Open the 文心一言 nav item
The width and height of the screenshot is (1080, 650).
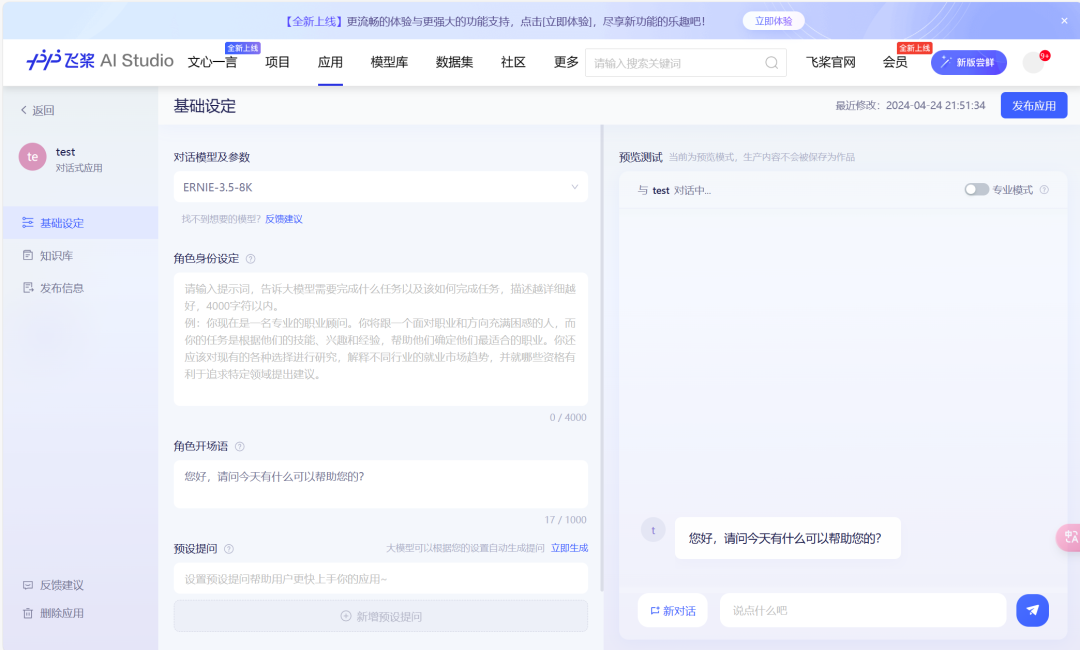point(212,62)
